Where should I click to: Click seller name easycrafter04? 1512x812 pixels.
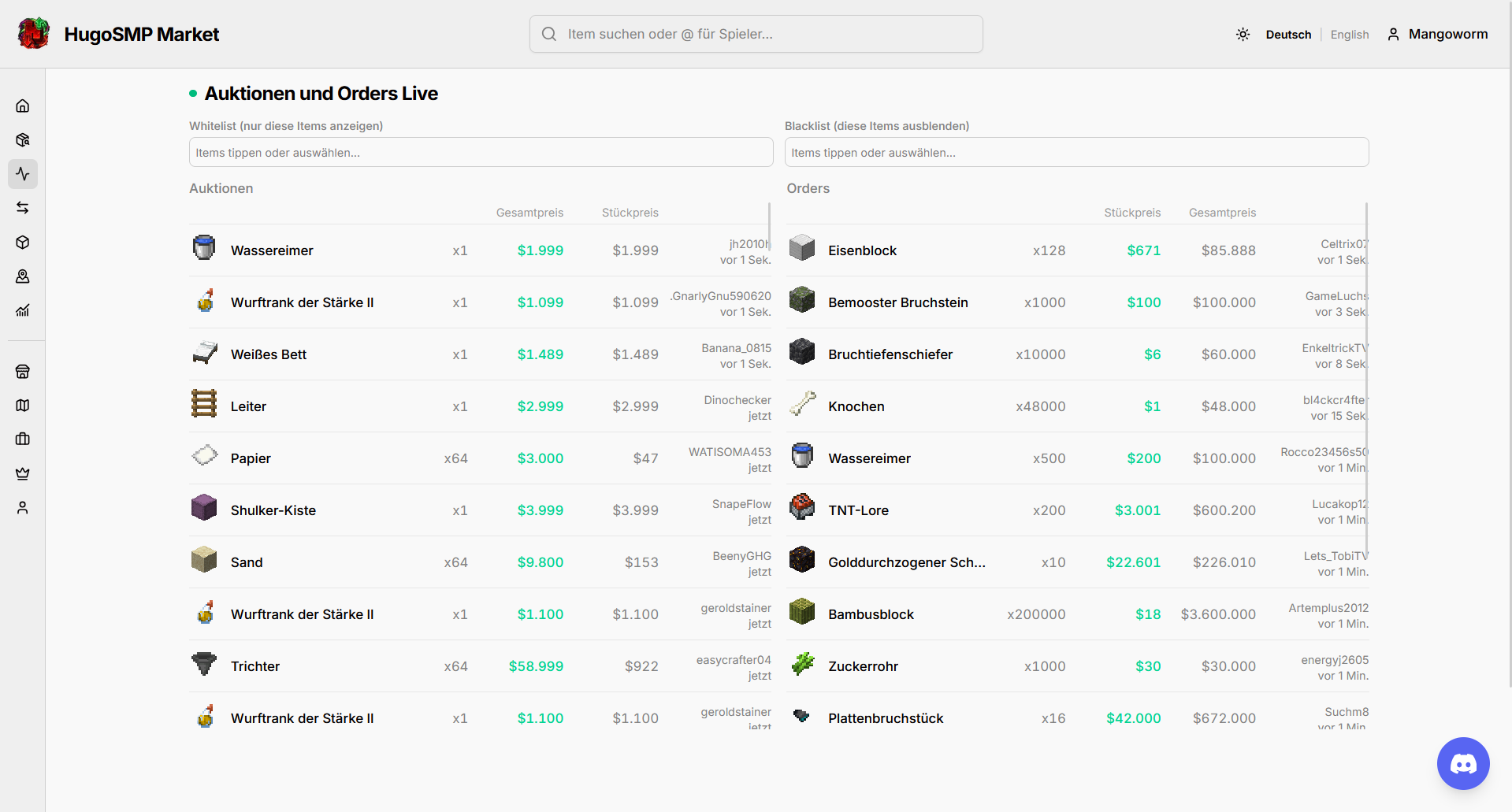(x=734, y=660)
